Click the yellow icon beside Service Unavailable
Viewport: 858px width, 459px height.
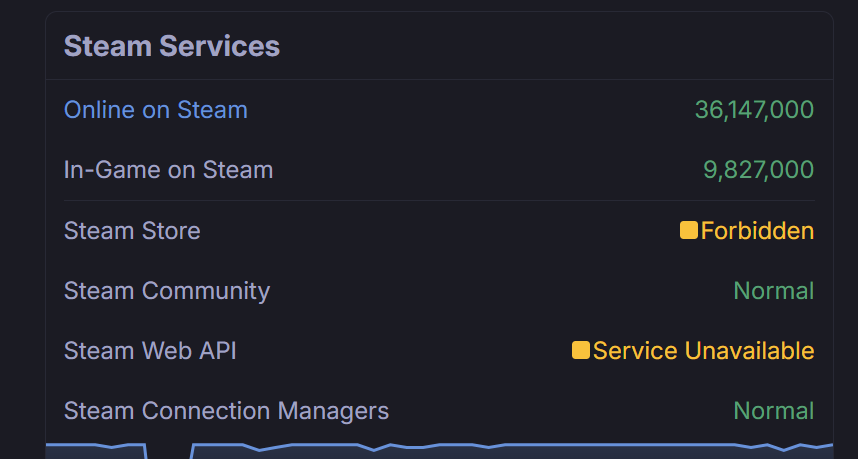tap(581, 350)
